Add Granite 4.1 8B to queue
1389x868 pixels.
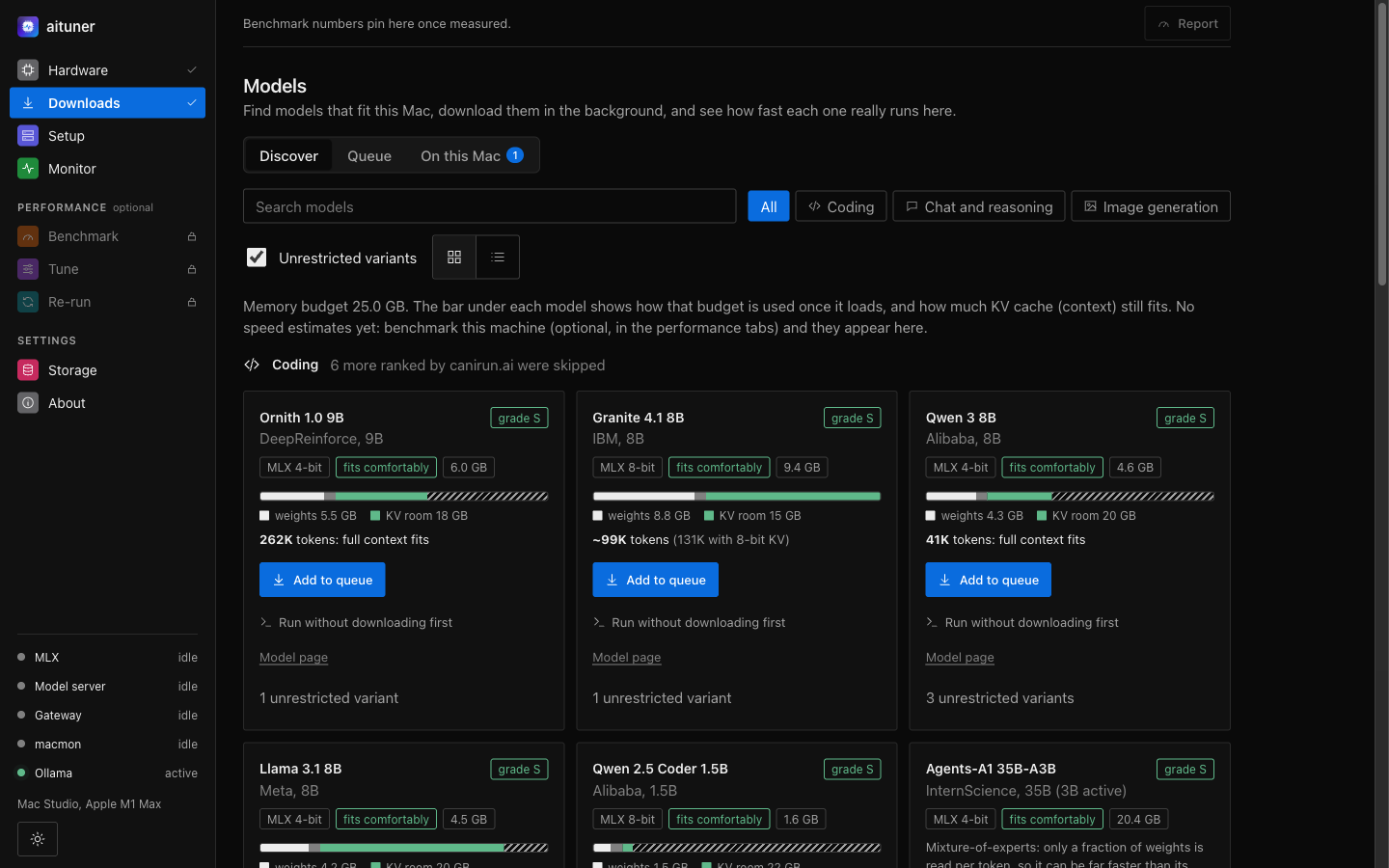655,580
